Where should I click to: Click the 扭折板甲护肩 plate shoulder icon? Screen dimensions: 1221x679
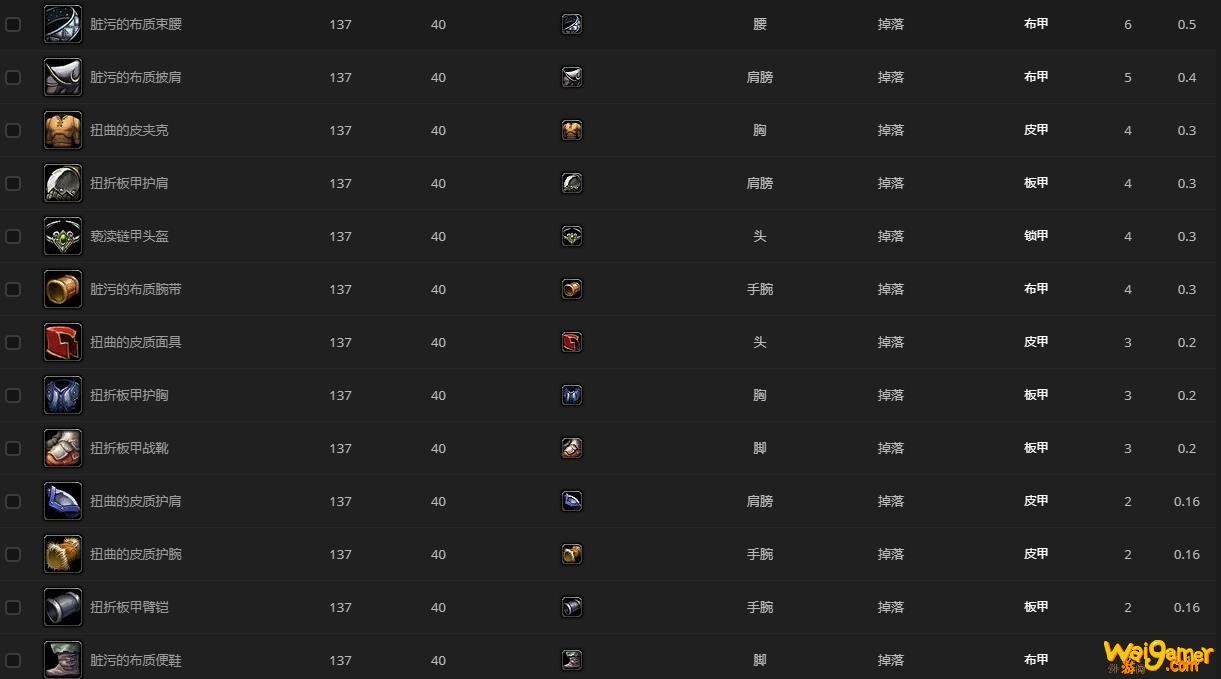click(x=63, y=183)
